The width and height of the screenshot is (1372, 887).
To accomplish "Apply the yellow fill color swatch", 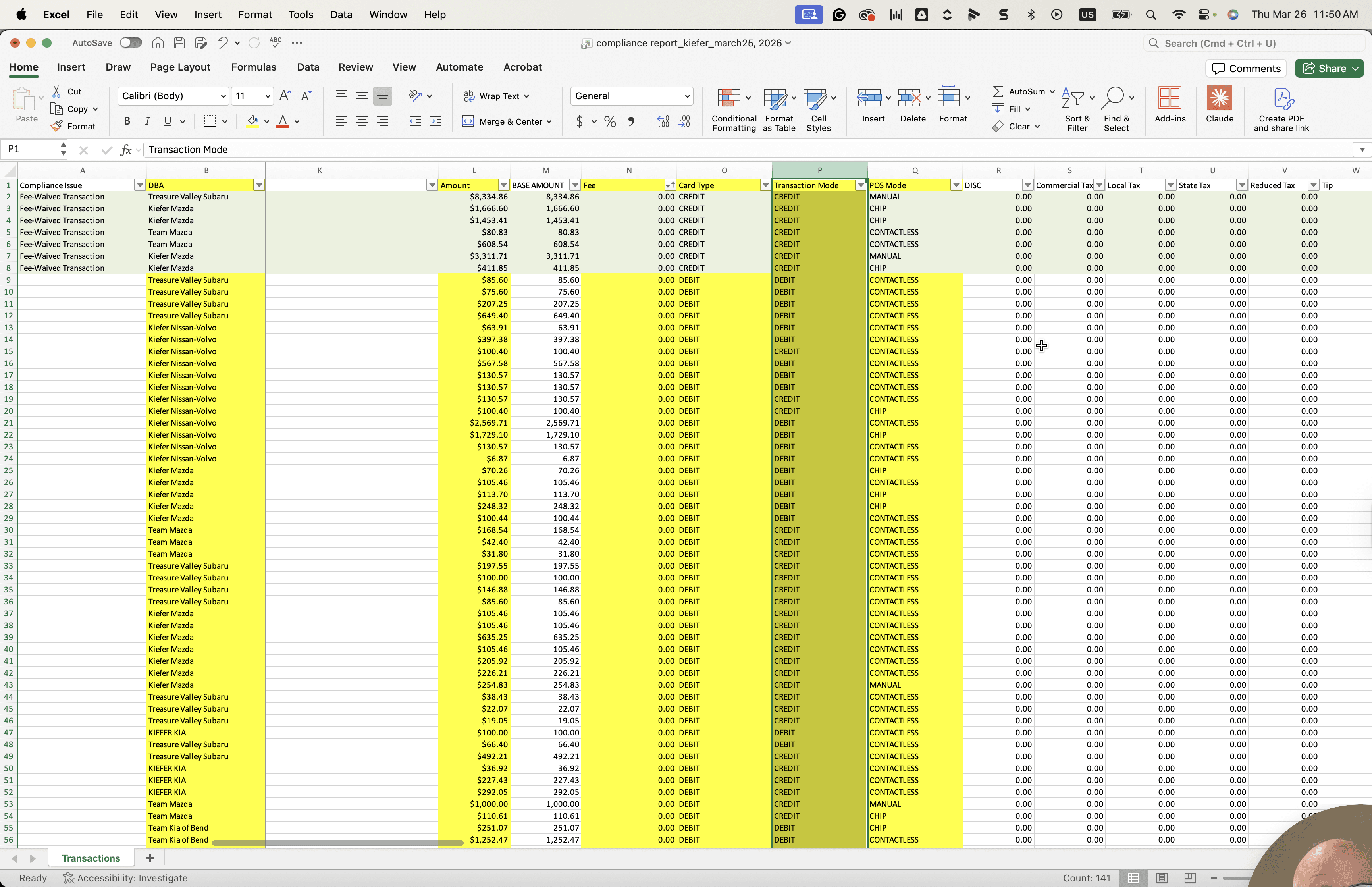I will [x=252, y=121].
